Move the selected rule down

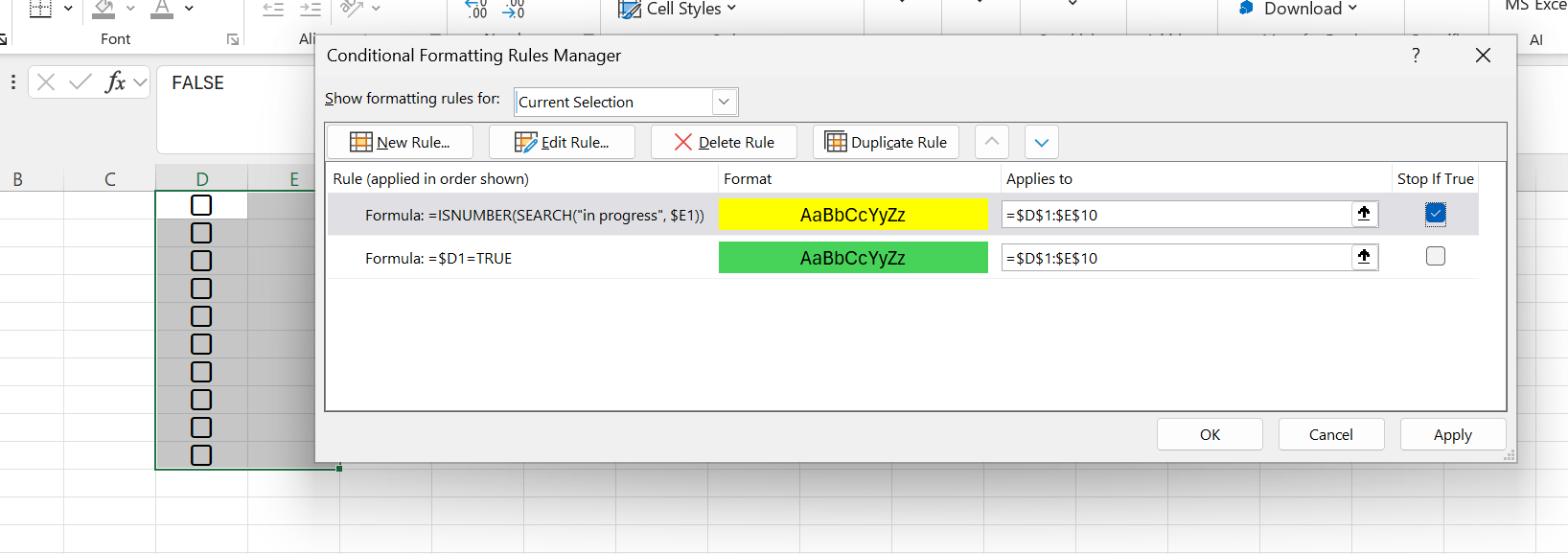pyautogui.click(x=1042, y=142)
